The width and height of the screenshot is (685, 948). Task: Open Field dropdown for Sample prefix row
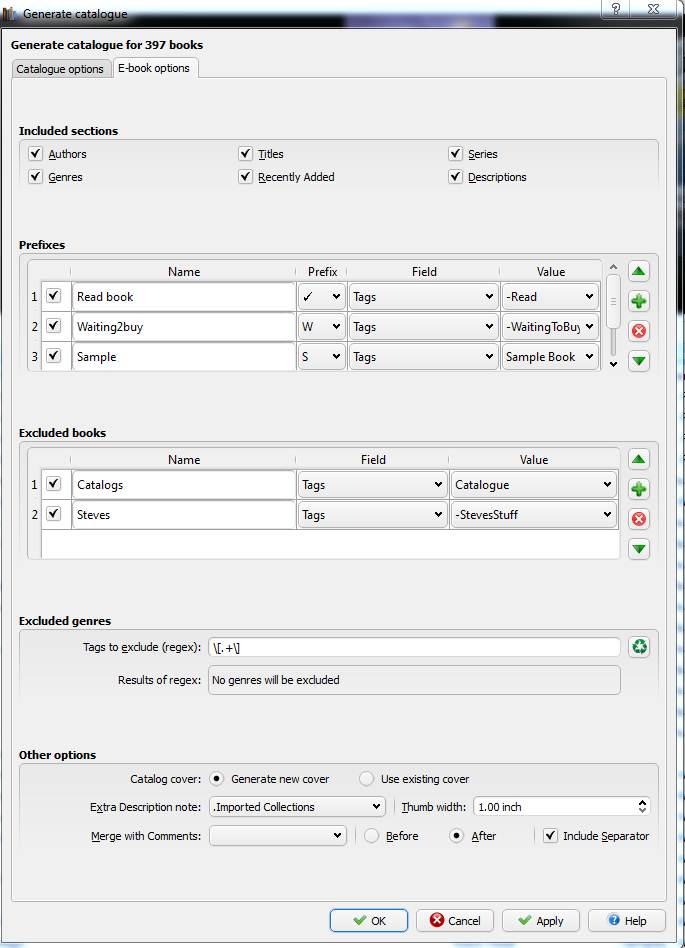[424, 357]
